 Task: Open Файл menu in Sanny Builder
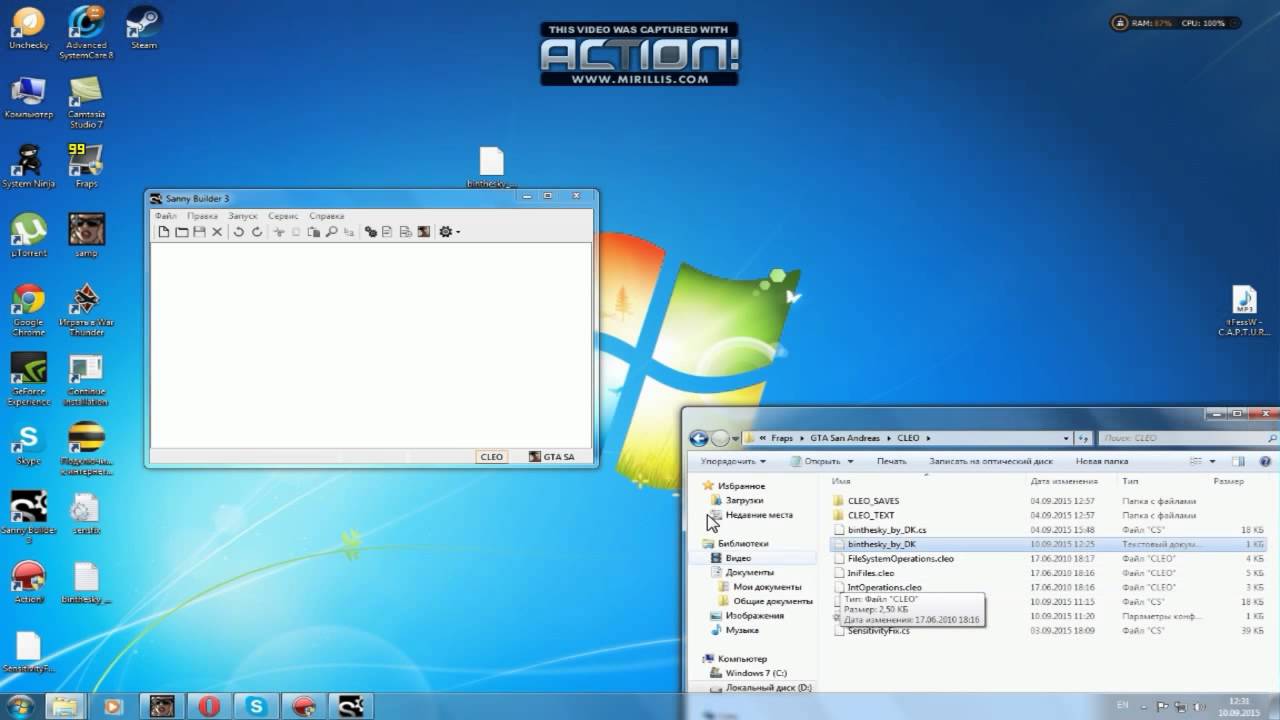pyautogui.click(x=166, y=216)
